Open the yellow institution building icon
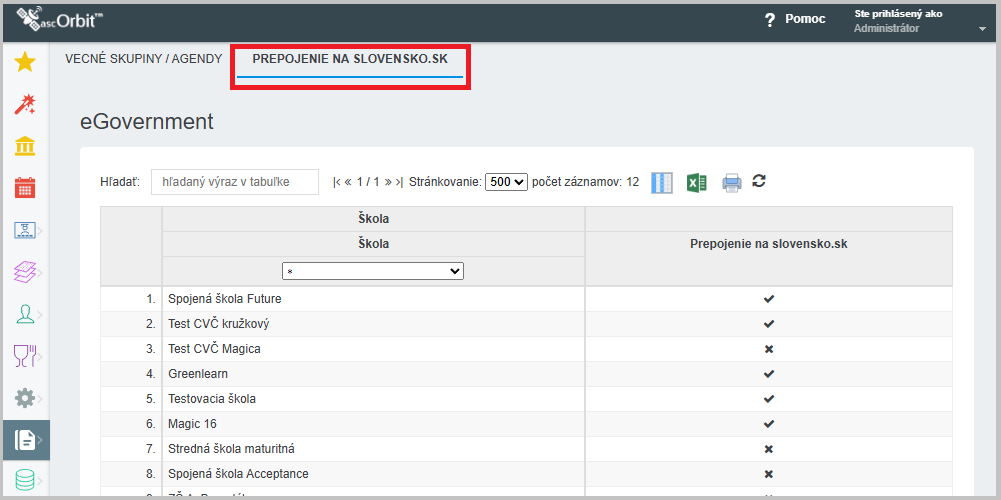 [x=25, y=146]
